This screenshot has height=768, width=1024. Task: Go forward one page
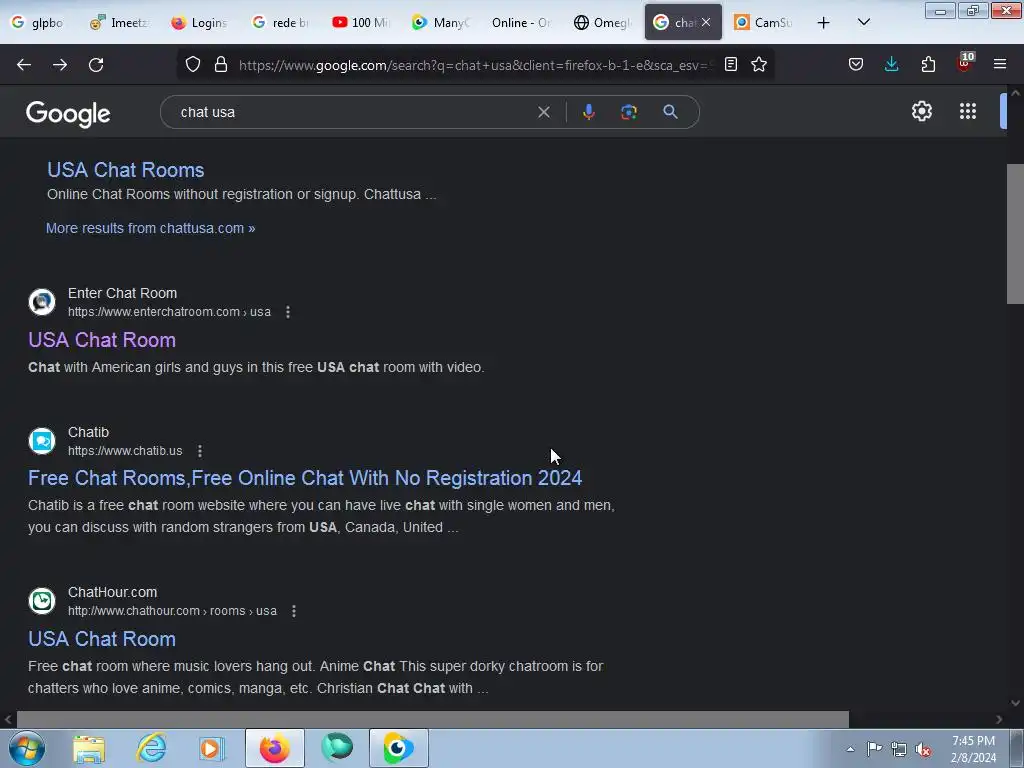(60, 65)
